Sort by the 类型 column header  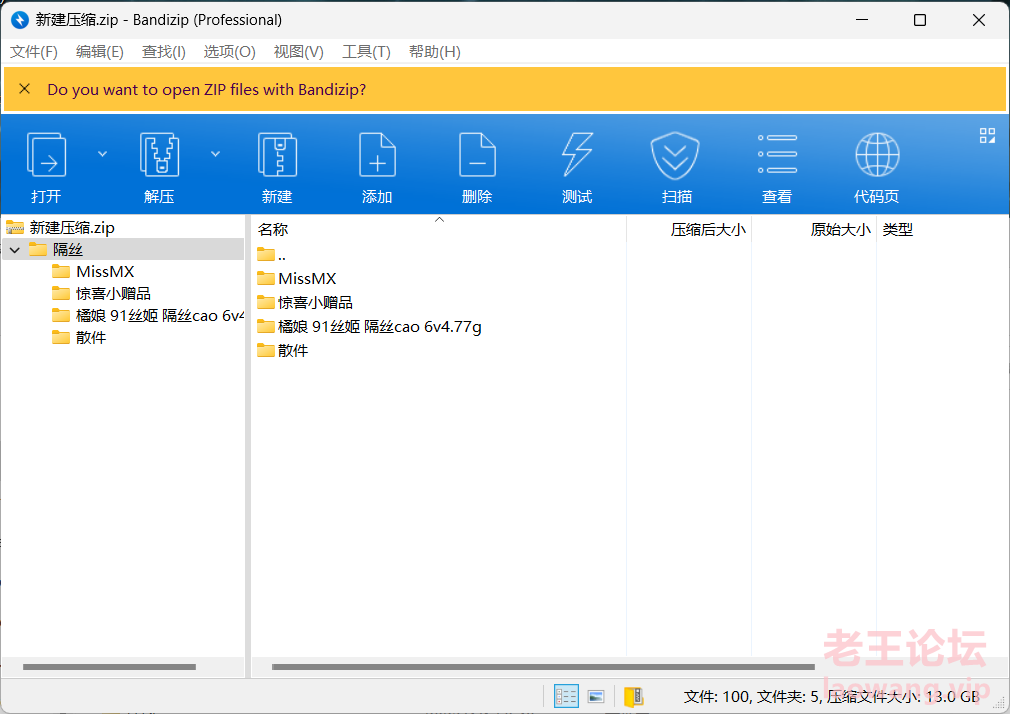(897, 229)
